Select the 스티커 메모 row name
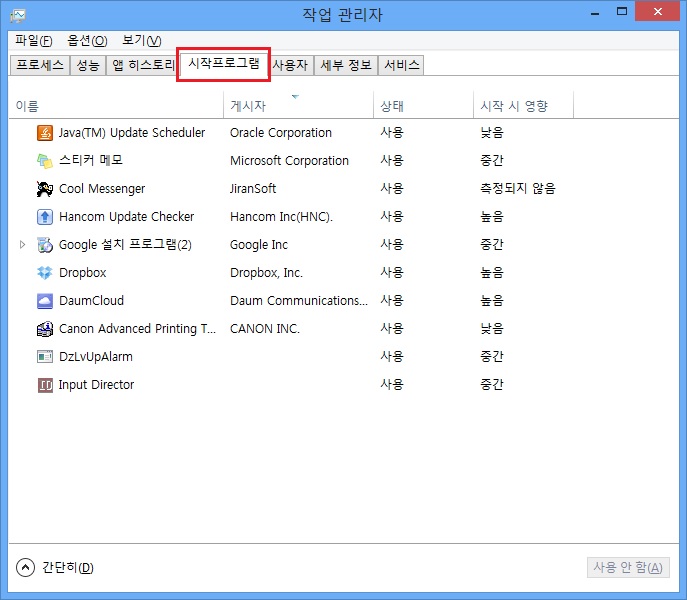The height and width of the screenshot is (600, 687). [x=91, y=160]
